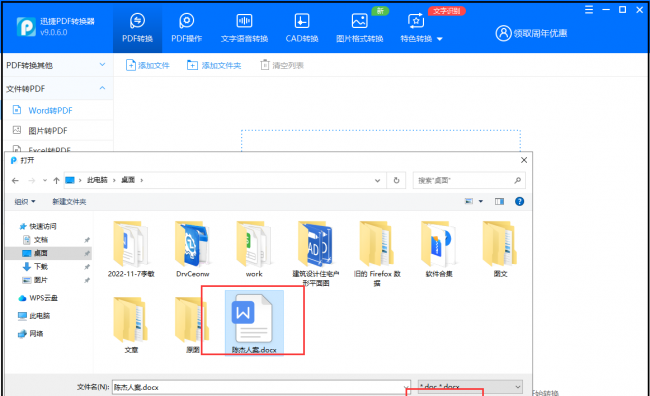Open recent locations dropdown arrow

click(45, 180)
